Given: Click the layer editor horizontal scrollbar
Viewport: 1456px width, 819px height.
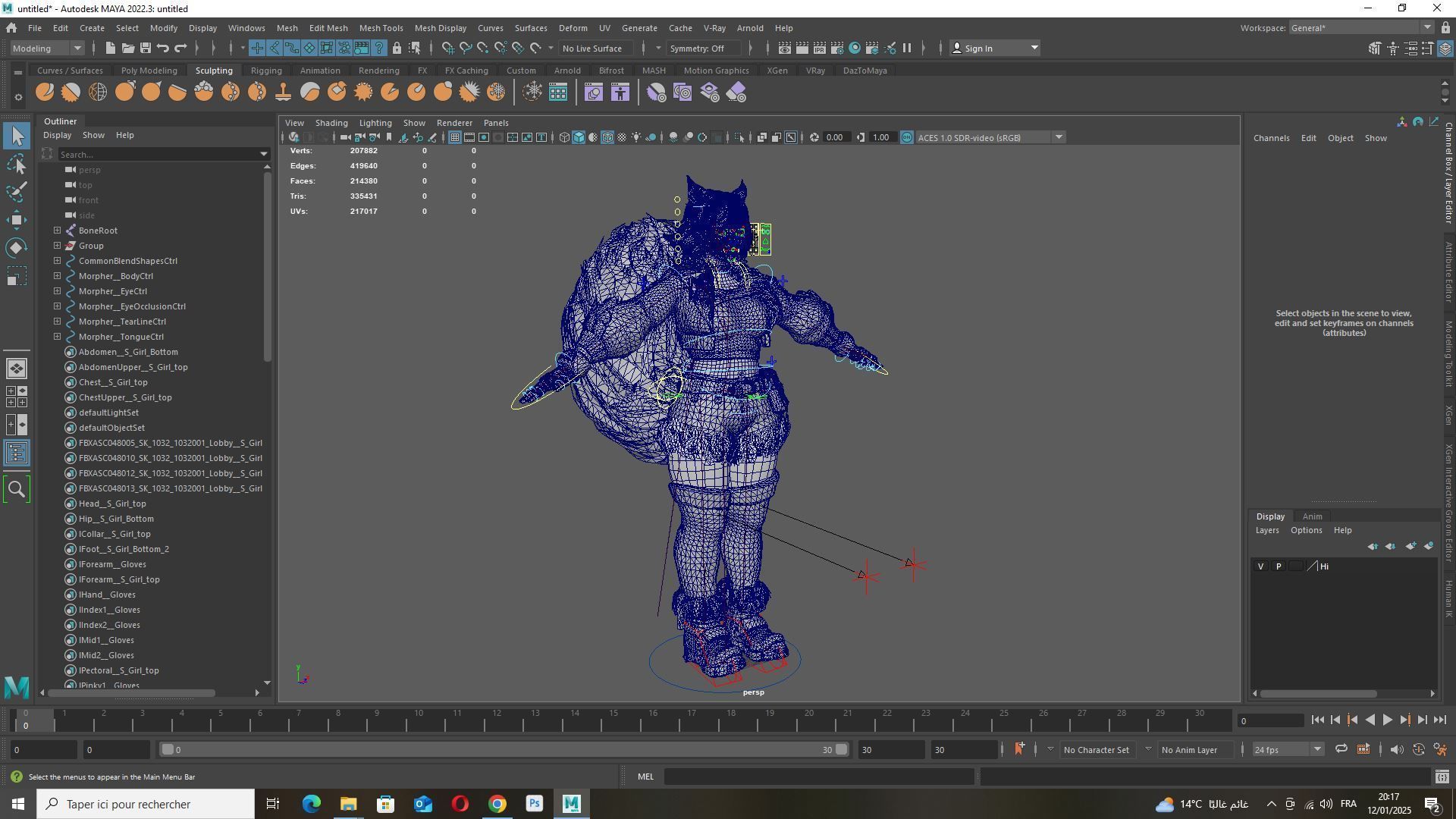Looking at the screenshot, I should 1319,694.
